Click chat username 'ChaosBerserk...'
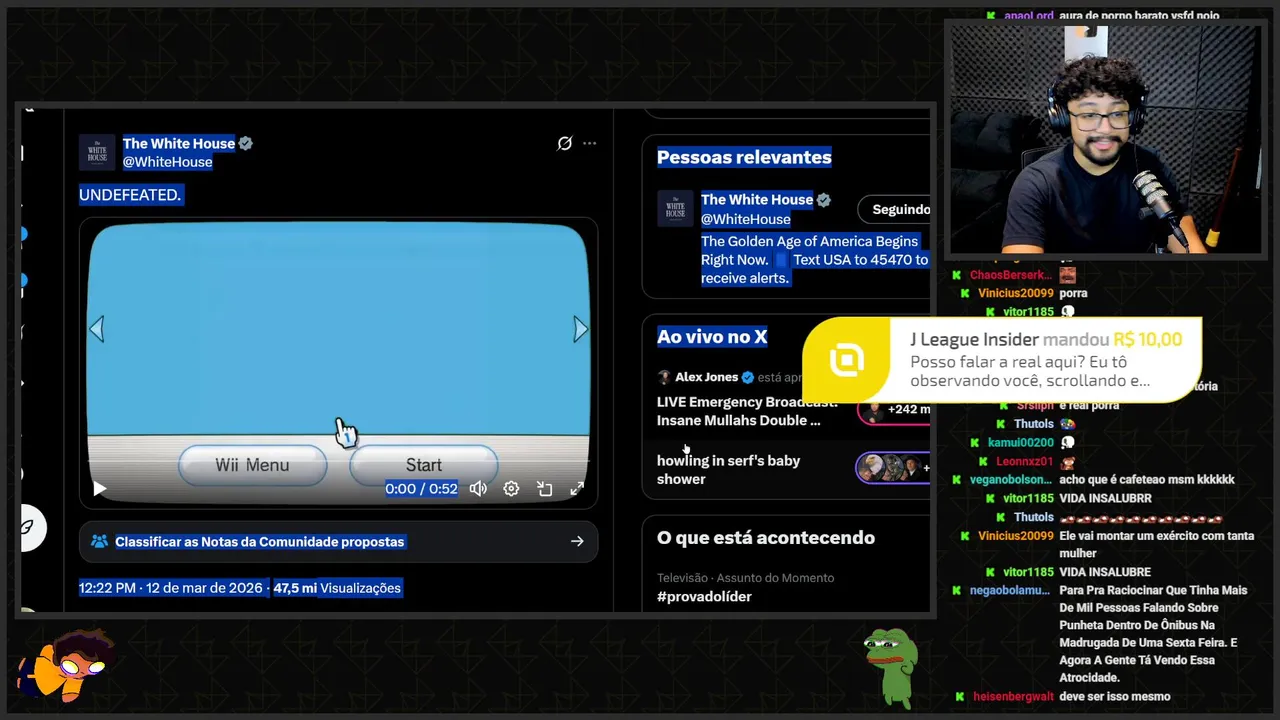Image resolution: width=1280 pixels, height=720 pixels. click(x=1011, y=275)
